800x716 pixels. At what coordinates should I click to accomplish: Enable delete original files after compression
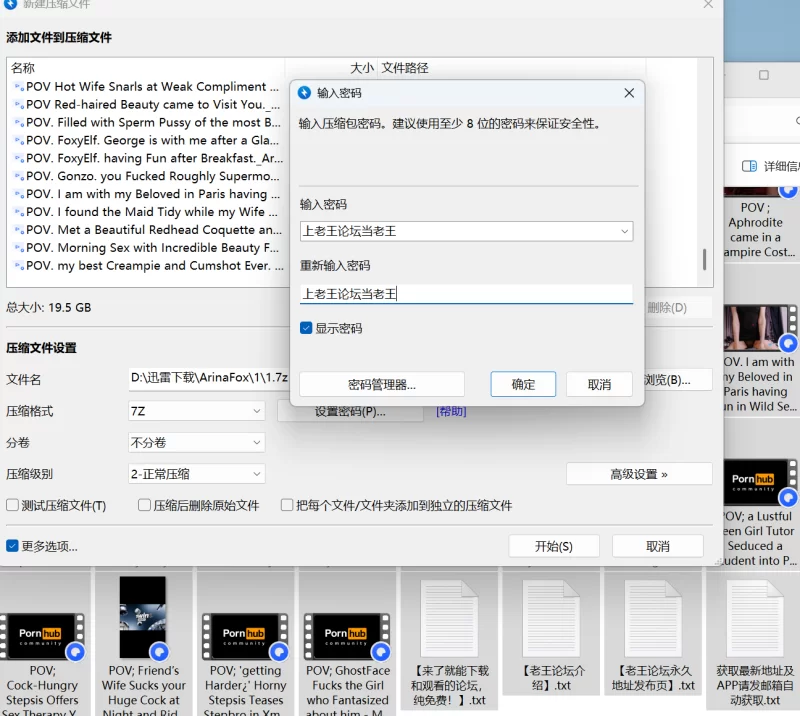click(144, 505)
